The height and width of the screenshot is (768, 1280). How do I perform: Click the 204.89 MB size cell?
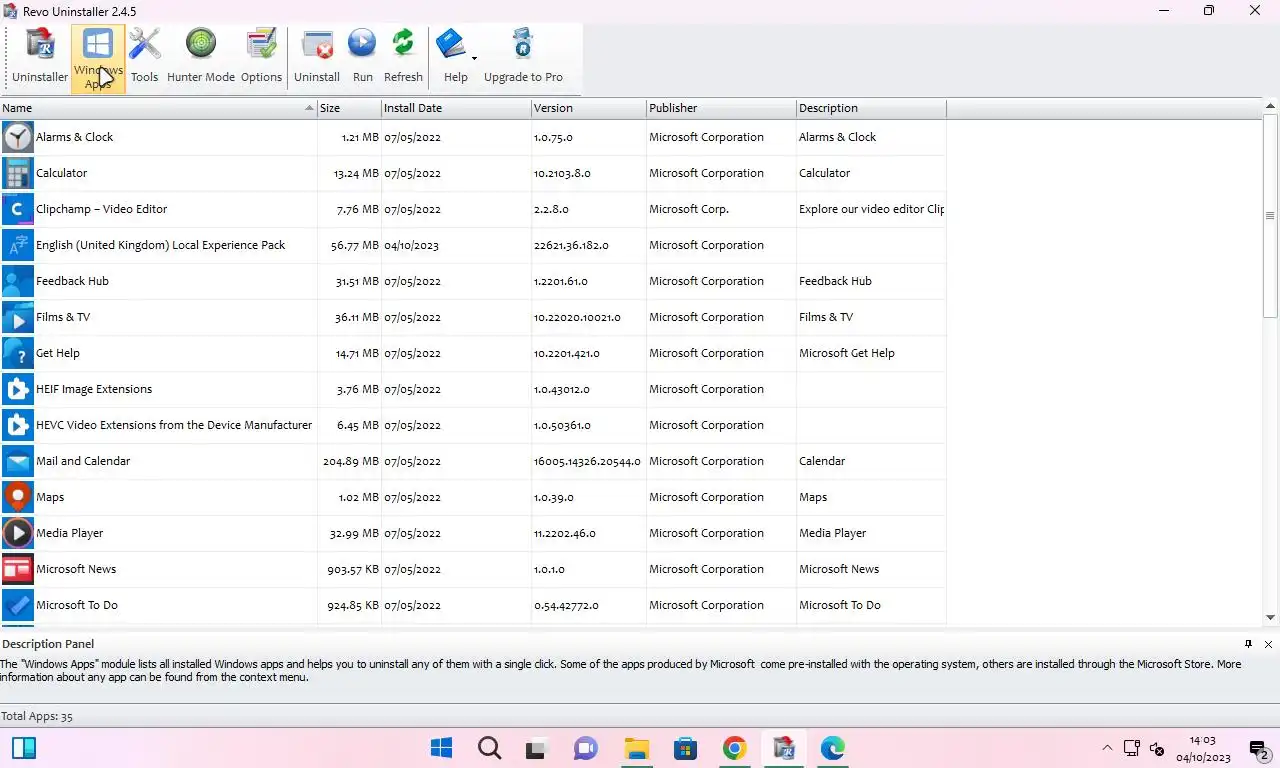[x=350, y=461]
